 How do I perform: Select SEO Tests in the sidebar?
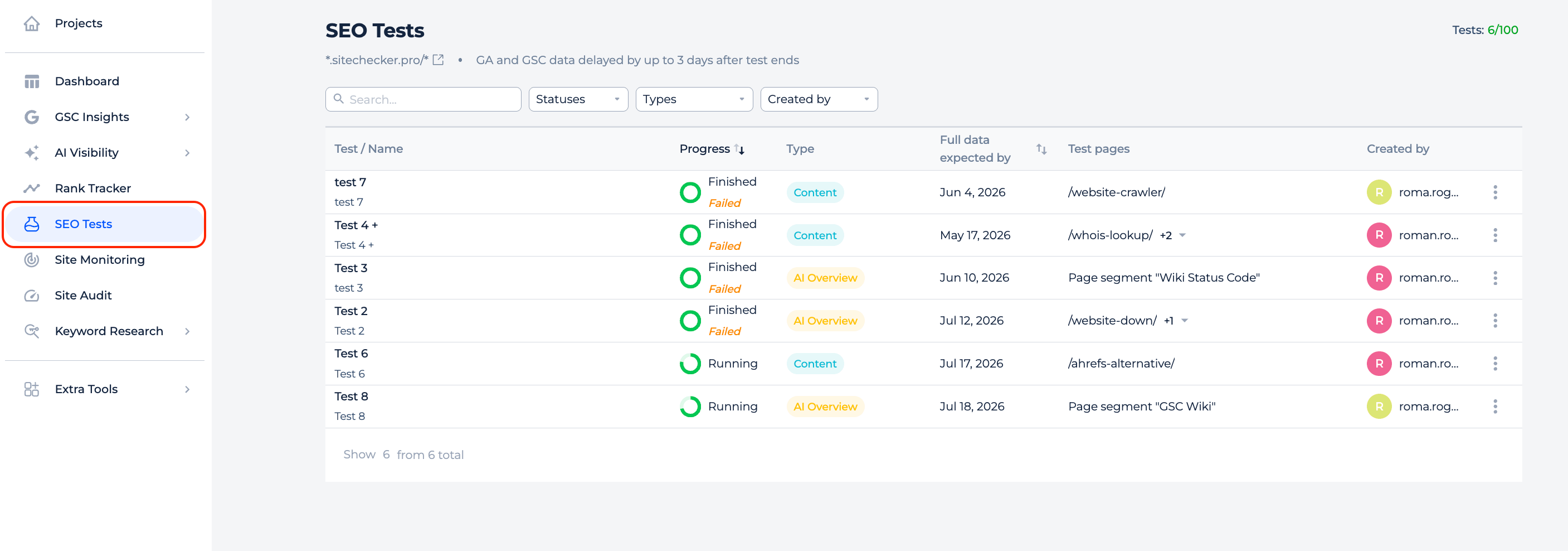pyautogui.click(x=104, y=224)
